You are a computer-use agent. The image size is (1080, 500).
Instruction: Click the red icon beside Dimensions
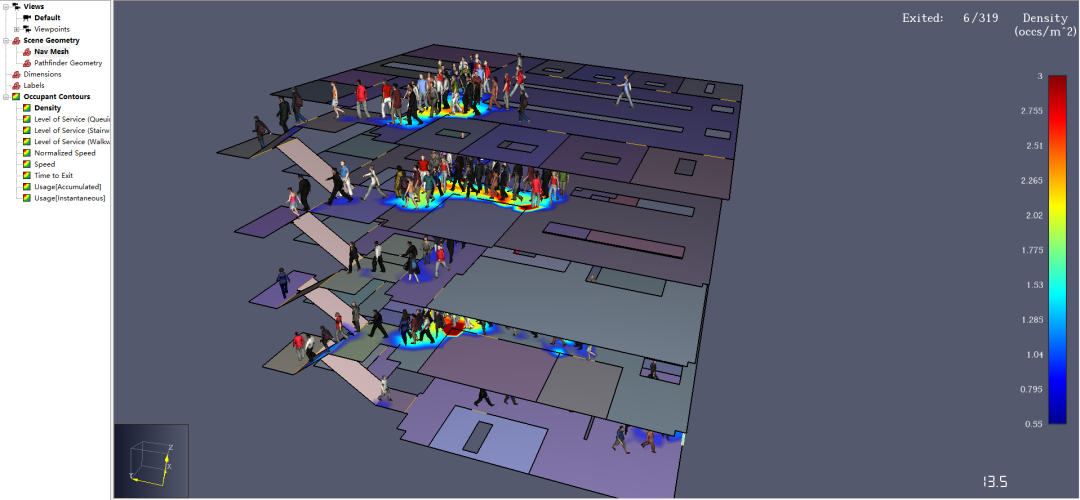pos(16,74)
